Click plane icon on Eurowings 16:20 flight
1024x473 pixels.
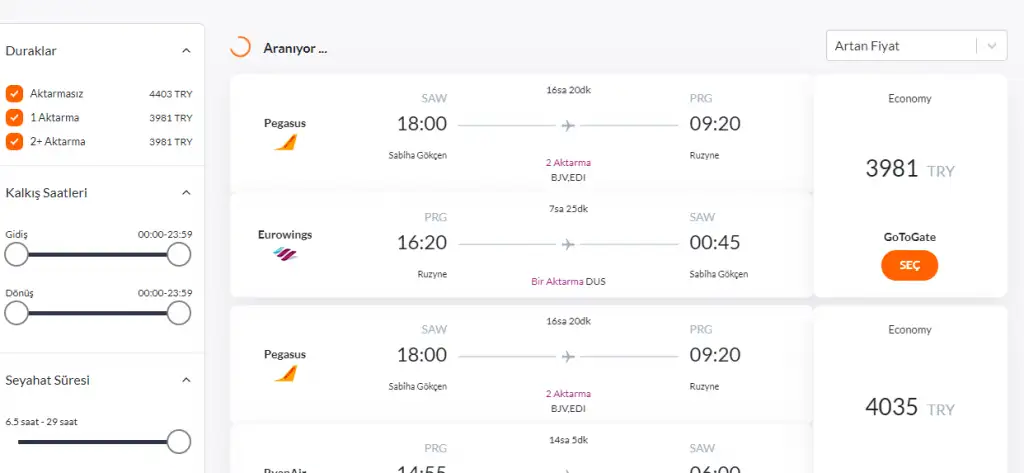(568, 243)
